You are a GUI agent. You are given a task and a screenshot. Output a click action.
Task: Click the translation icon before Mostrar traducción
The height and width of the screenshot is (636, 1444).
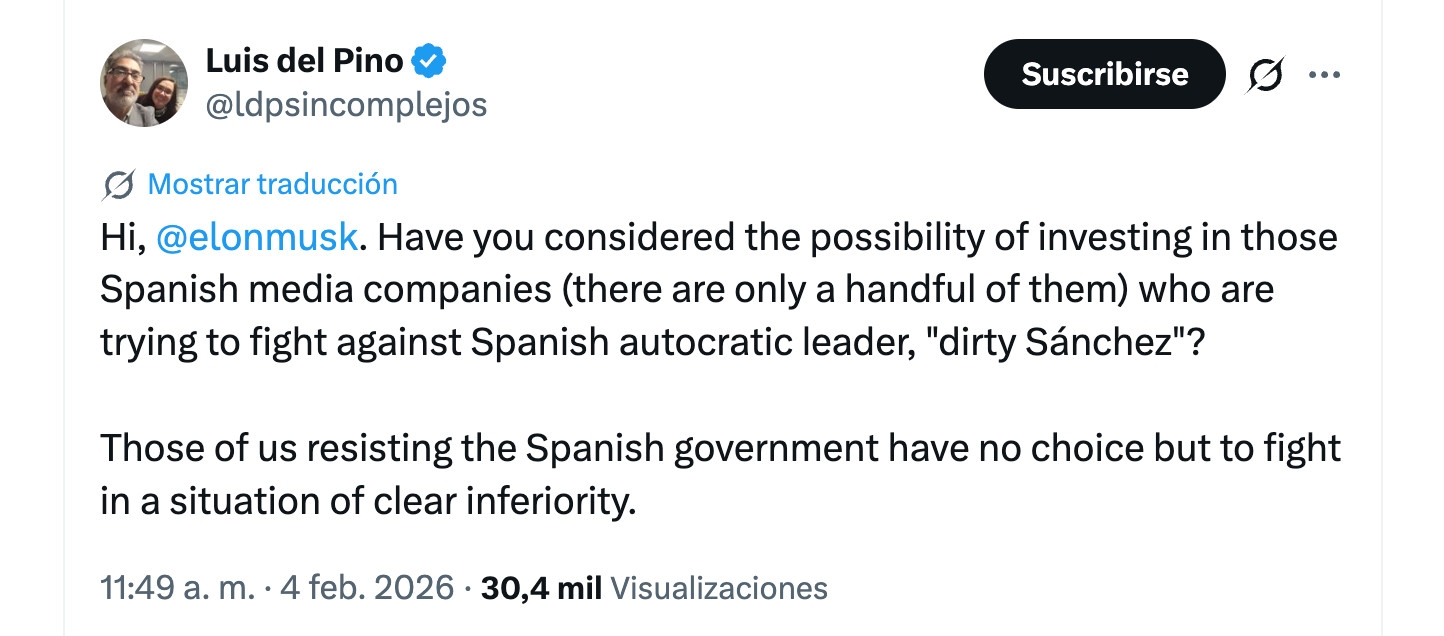pos(119,185)
